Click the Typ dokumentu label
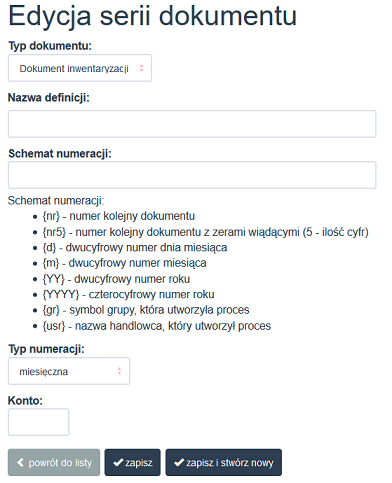This screenshot has height=483, width=392. (x=50, y=46)
